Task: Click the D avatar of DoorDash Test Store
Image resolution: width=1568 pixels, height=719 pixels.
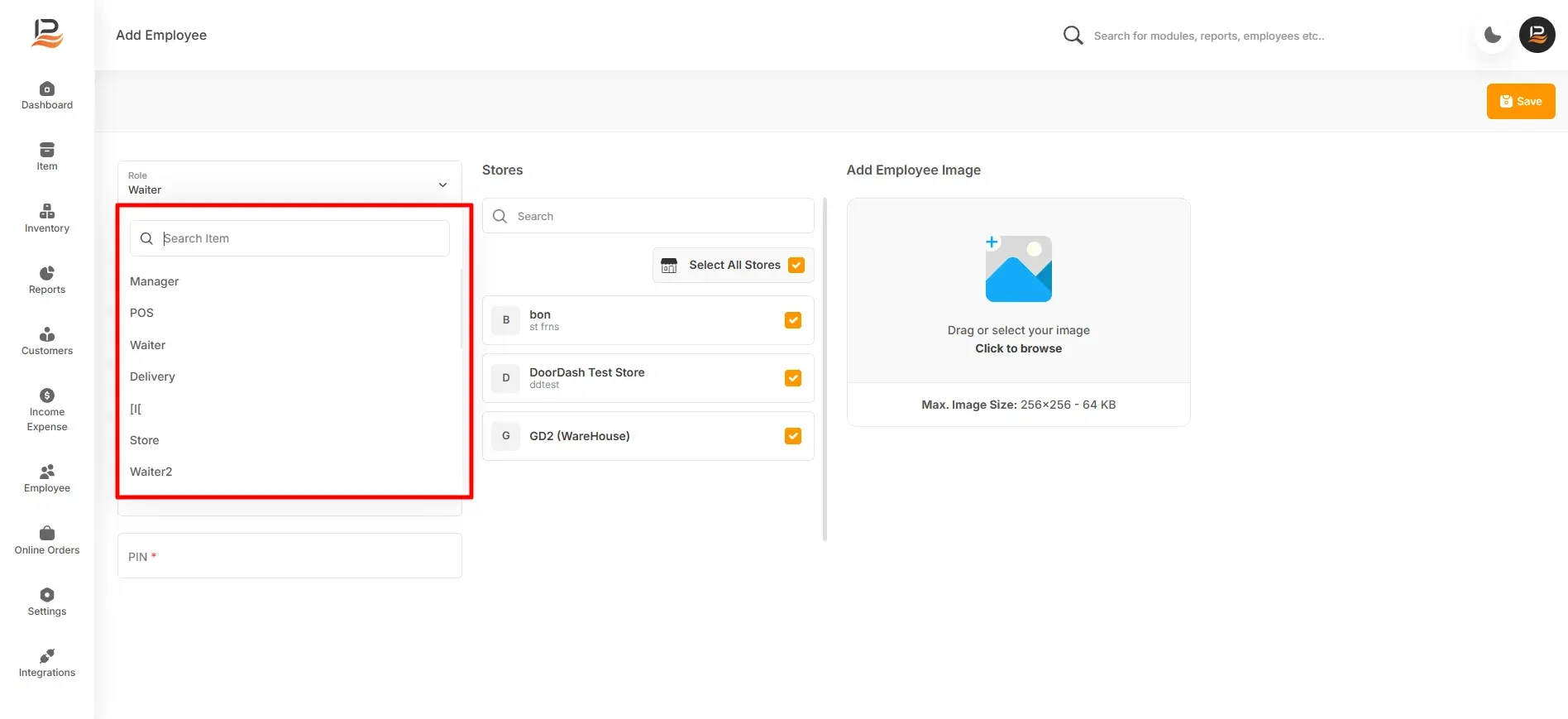Action: pyautogui.click(x=506, y=378)
